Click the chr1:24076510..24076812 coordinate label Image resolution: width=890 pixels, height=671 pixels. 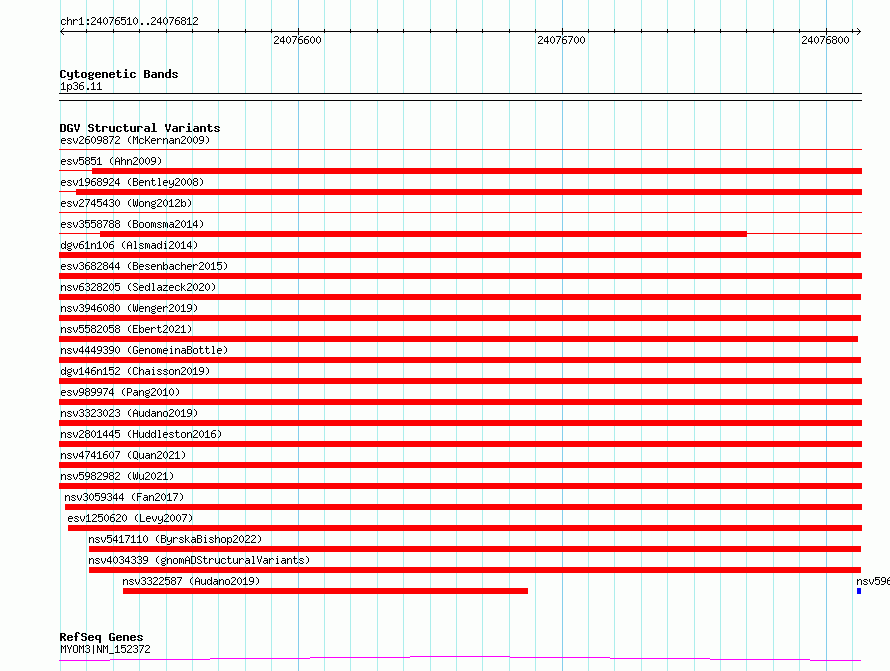click(x=129, y=21)
